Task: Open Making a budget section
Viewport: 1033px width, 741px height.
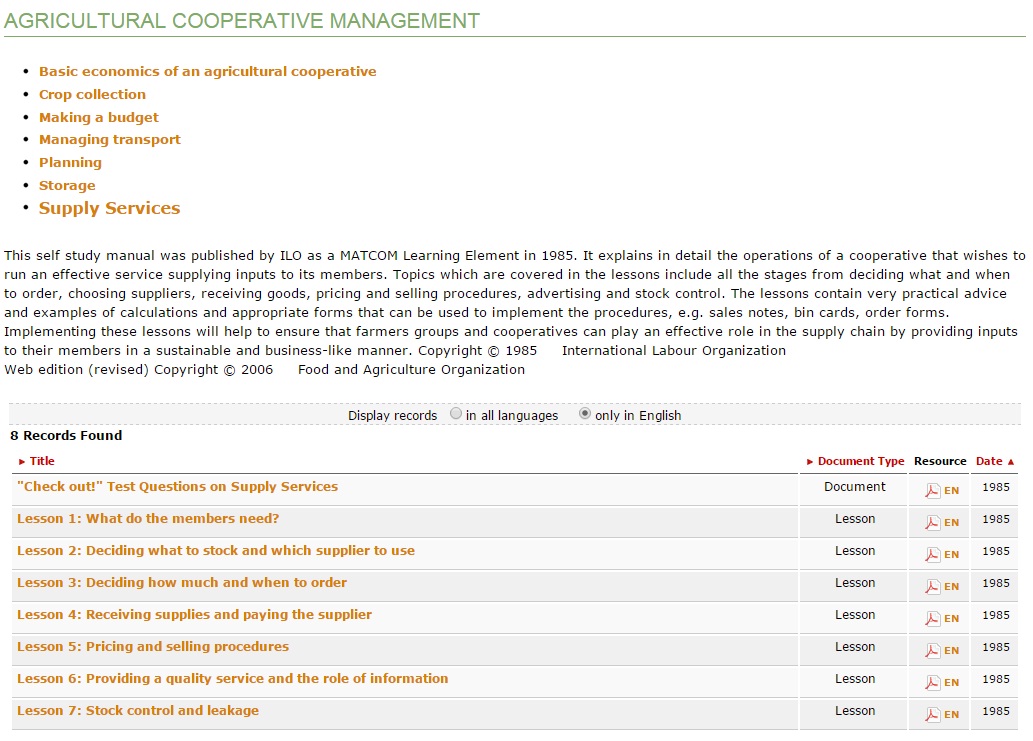Action: tap(98, 117)
